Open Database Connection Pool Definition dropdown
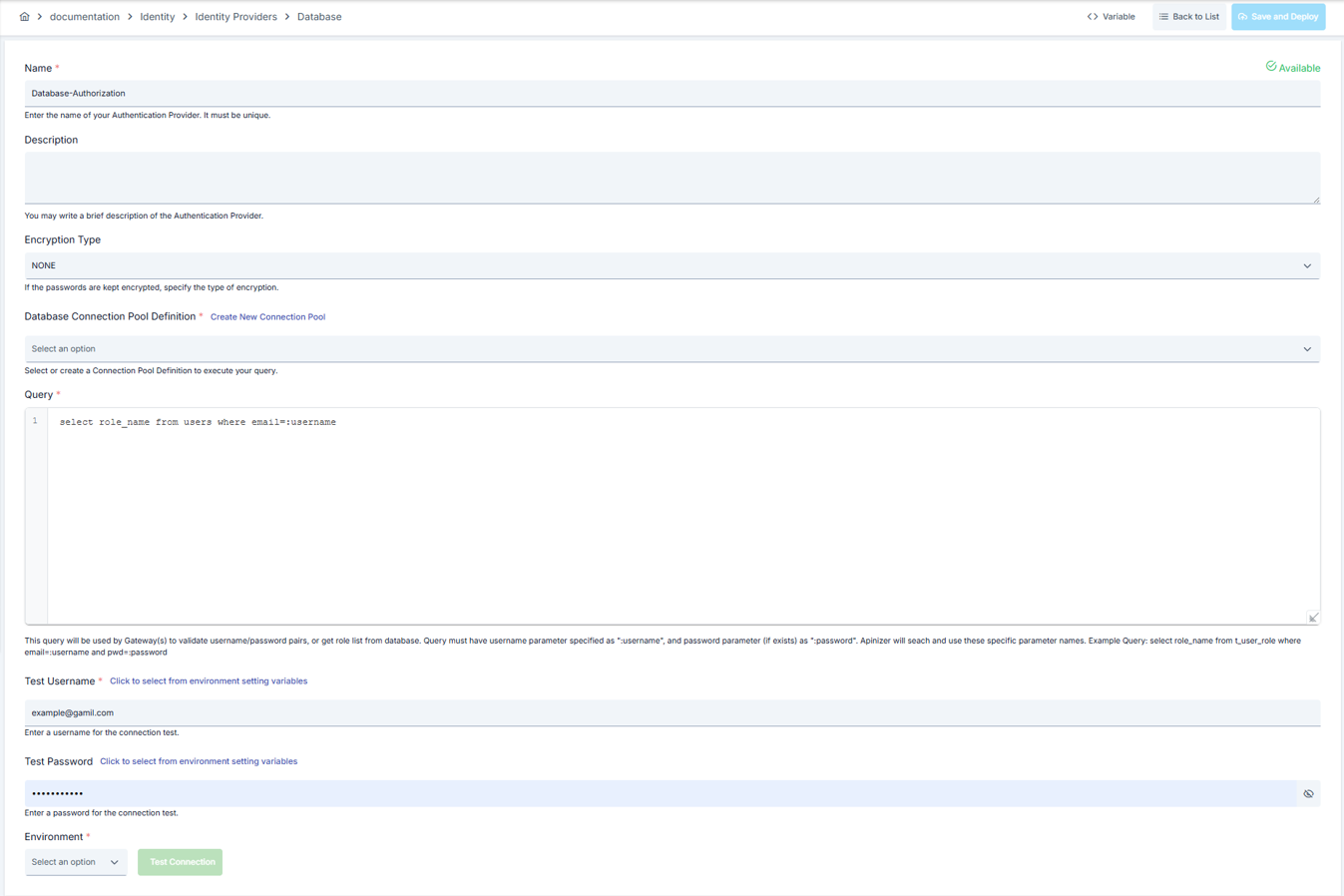Image resolution: width=1344 pixels, height=896 pixels. [x=672, y=349]
